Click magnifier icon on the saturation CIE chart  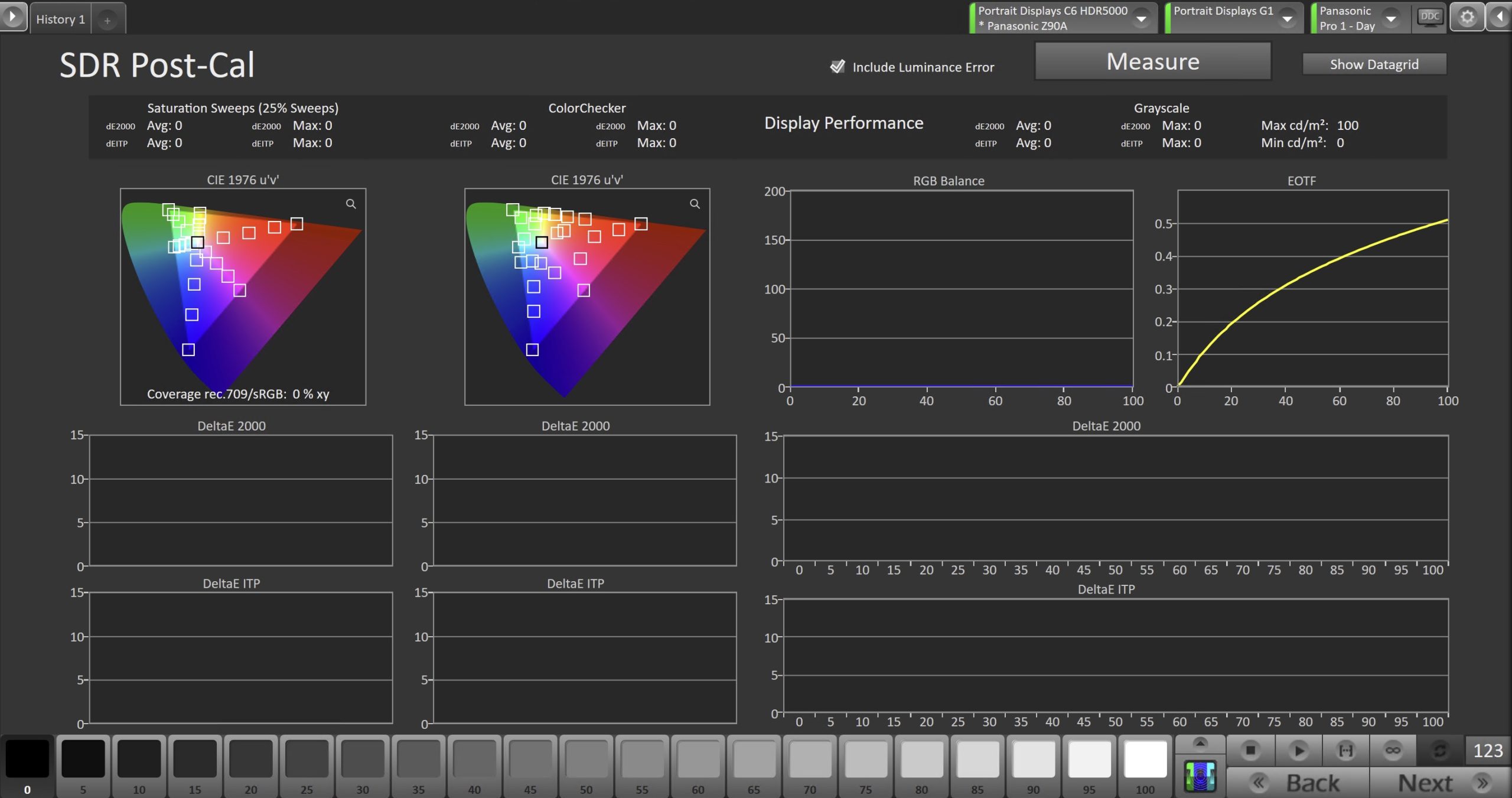pos(351,204)
